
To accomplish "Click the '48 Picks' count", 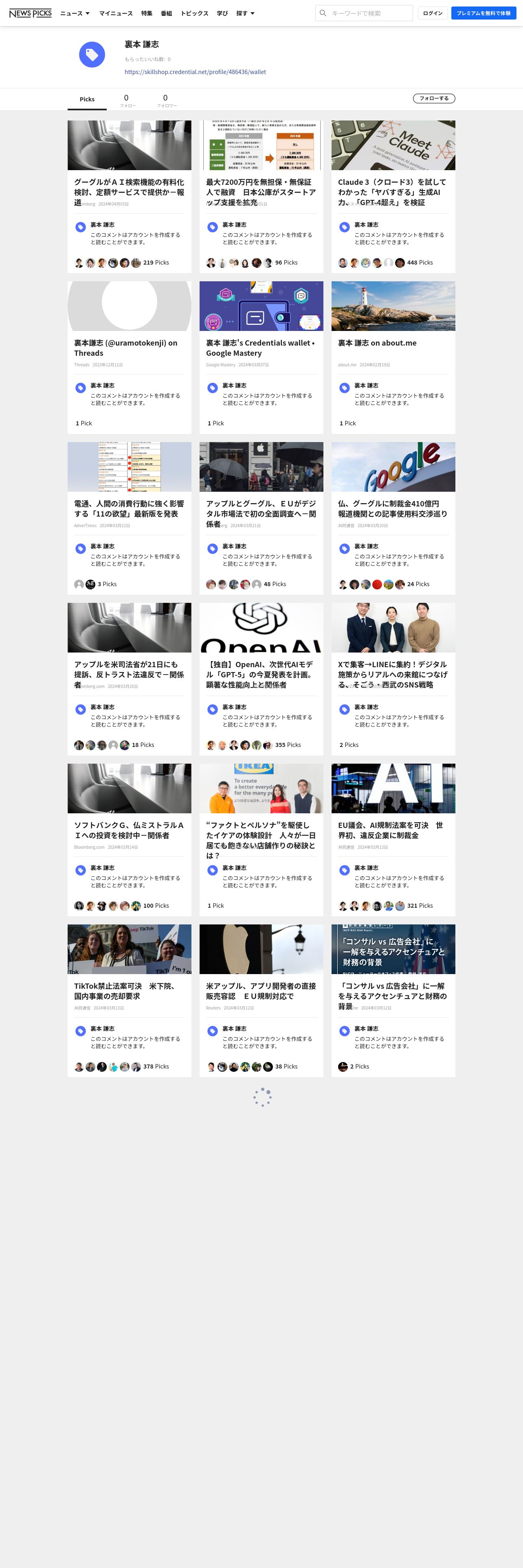I will coord(275,585).
